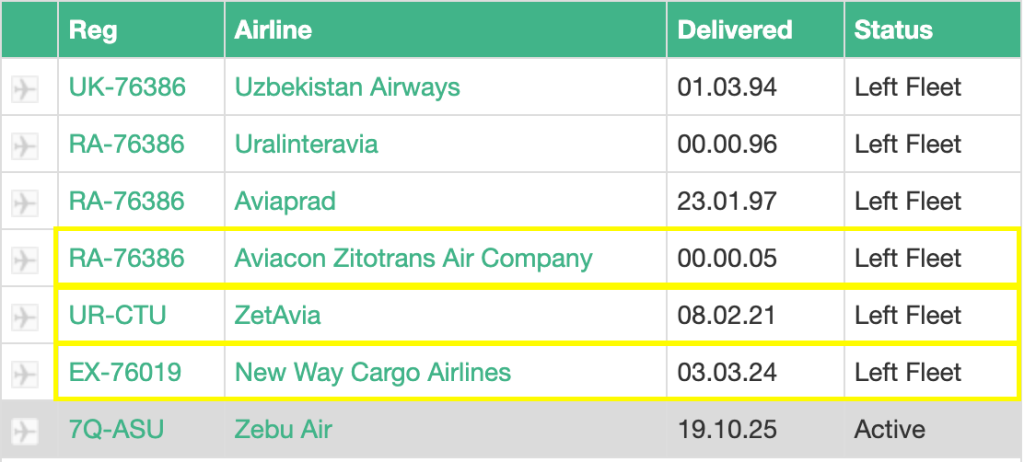Open the Zebu Air airline link
1024x462 pixels.
tap(283, 429)
